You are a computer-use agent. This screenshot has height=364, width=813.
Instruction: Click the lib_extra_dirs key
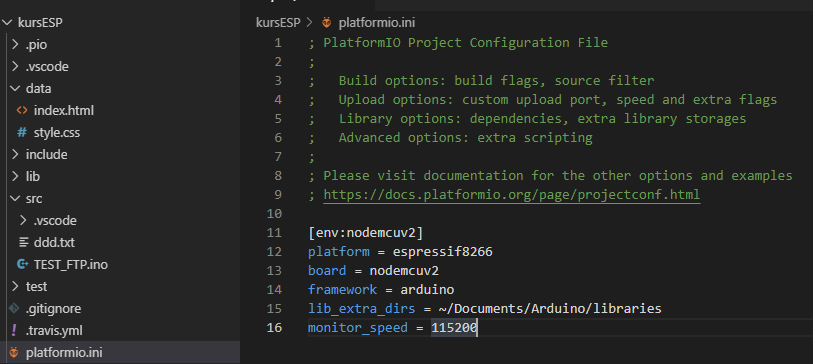pos(362,309)
